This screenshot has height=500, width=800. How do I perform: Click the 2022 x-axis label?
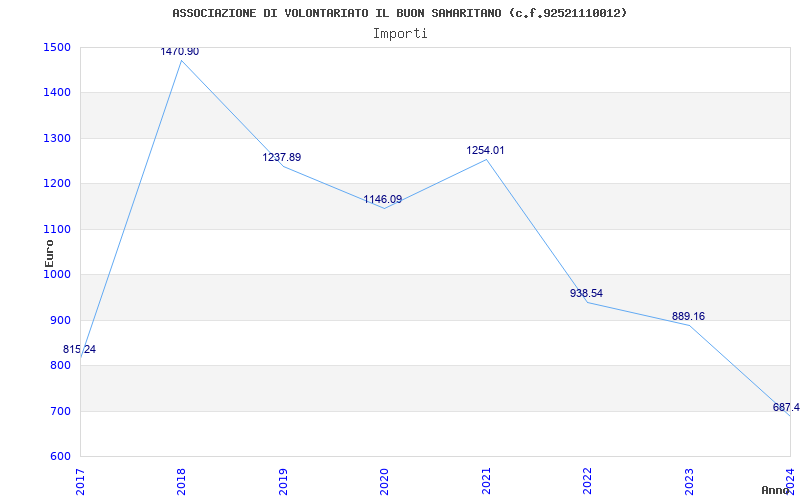pyautogui.click(x=587, y=482)
